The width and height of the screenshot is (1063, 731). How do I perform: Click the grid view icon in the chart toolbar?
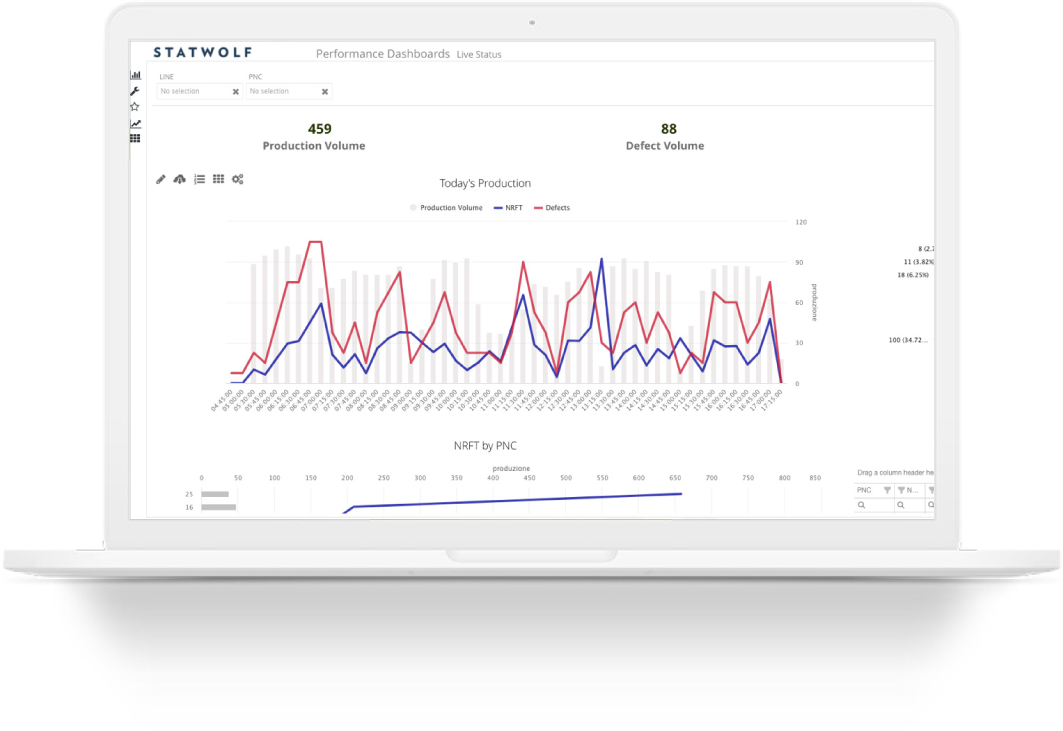click(x=218, y=179)
